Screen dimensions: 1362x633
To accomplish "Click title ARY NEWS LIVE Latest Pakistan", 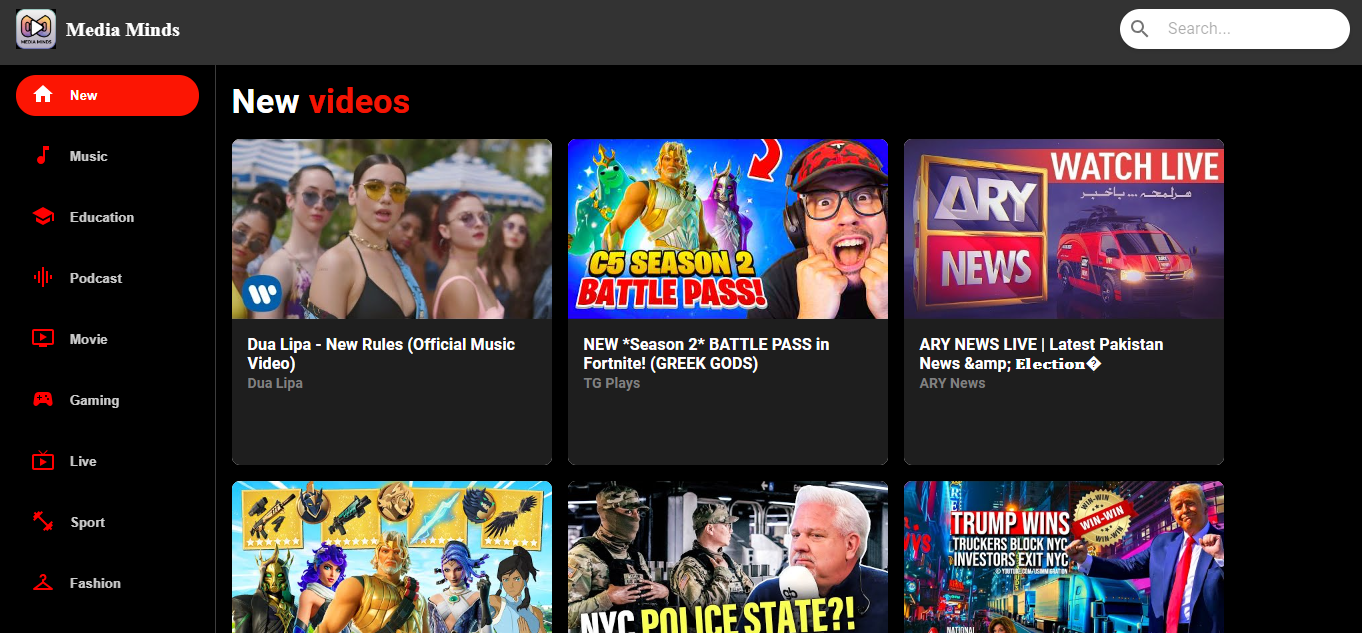I will click(x=1041, y=354).
